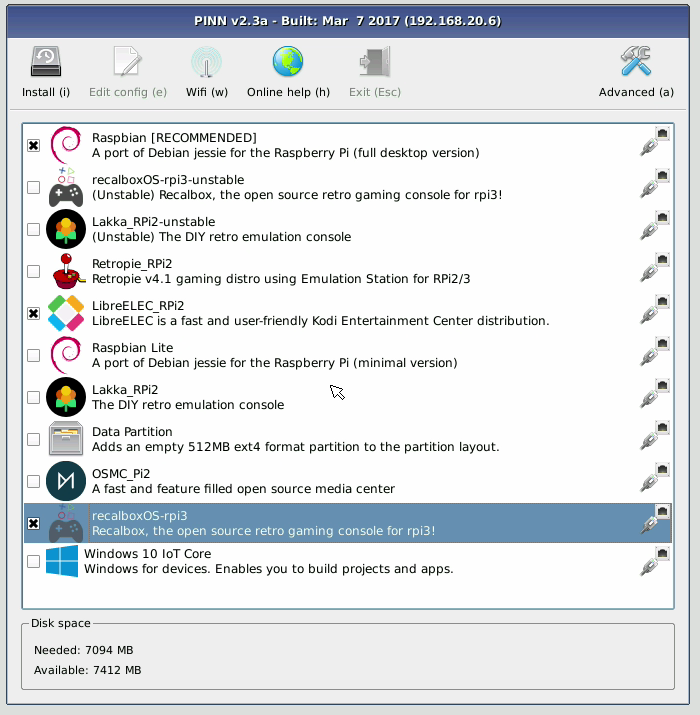Click the Windows 10 IoT logo
Screen dimensions: 700x715
point(62,561)
